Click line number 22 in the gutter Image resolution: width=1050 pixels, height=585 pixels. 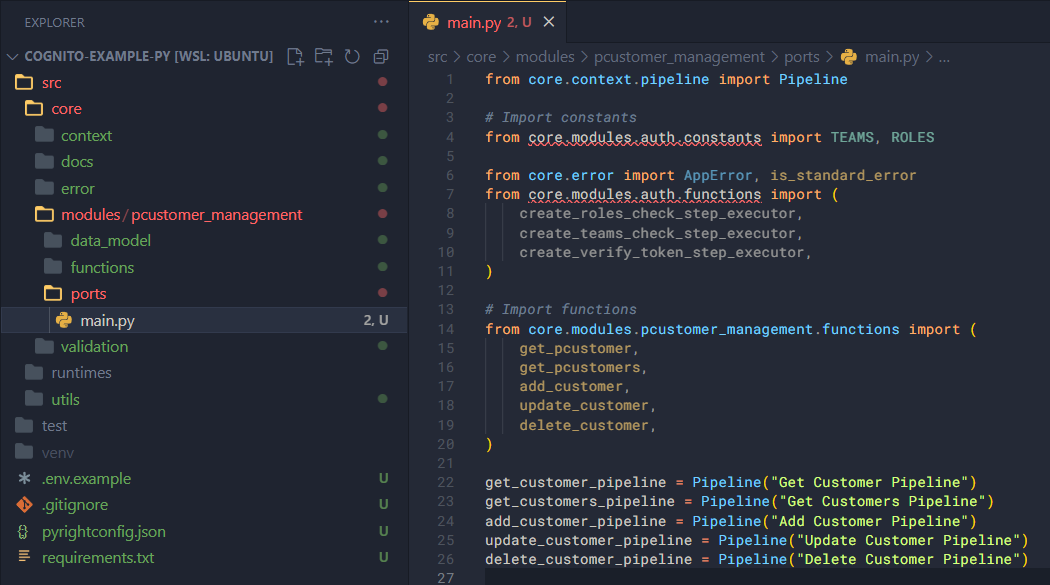click(445, 482)
